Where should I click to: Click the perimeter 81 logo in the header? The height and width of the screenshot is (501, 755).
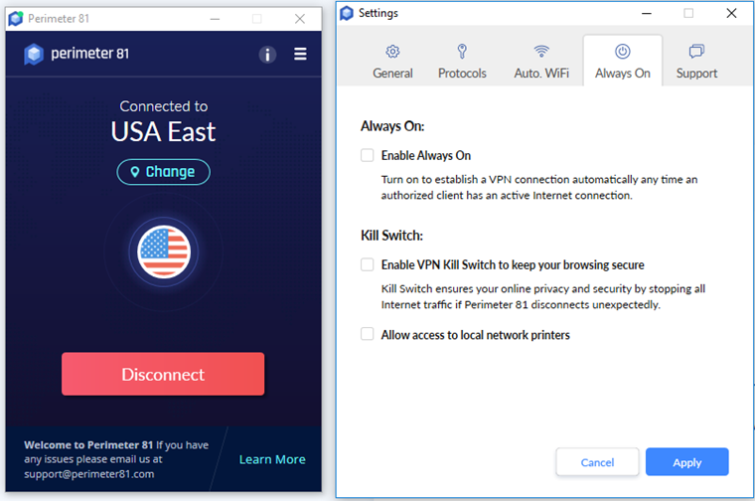[77, 54]
